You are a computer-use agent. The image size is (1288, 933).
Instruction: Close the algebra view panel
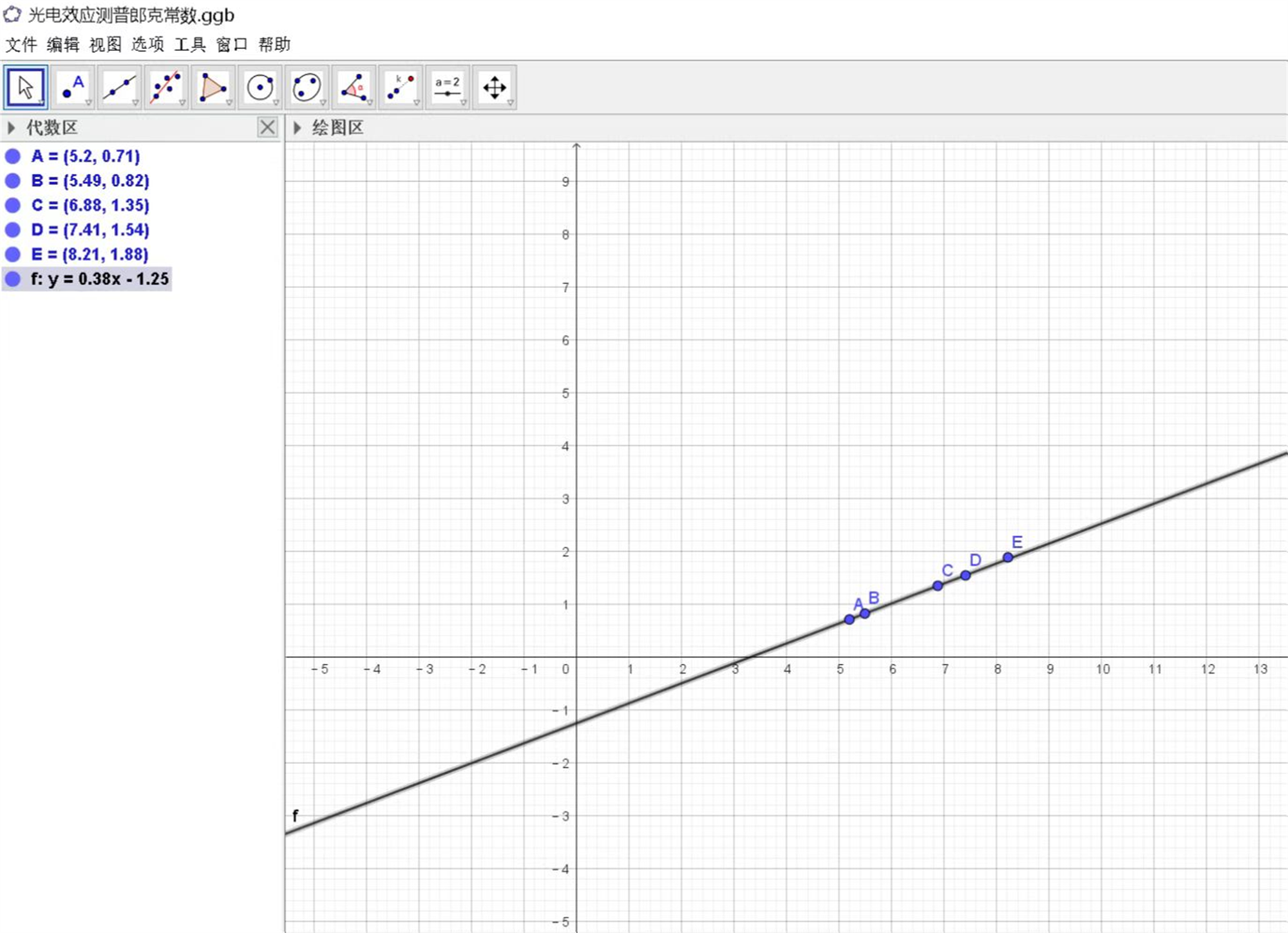pyautogui.click(x=267, y=127)
